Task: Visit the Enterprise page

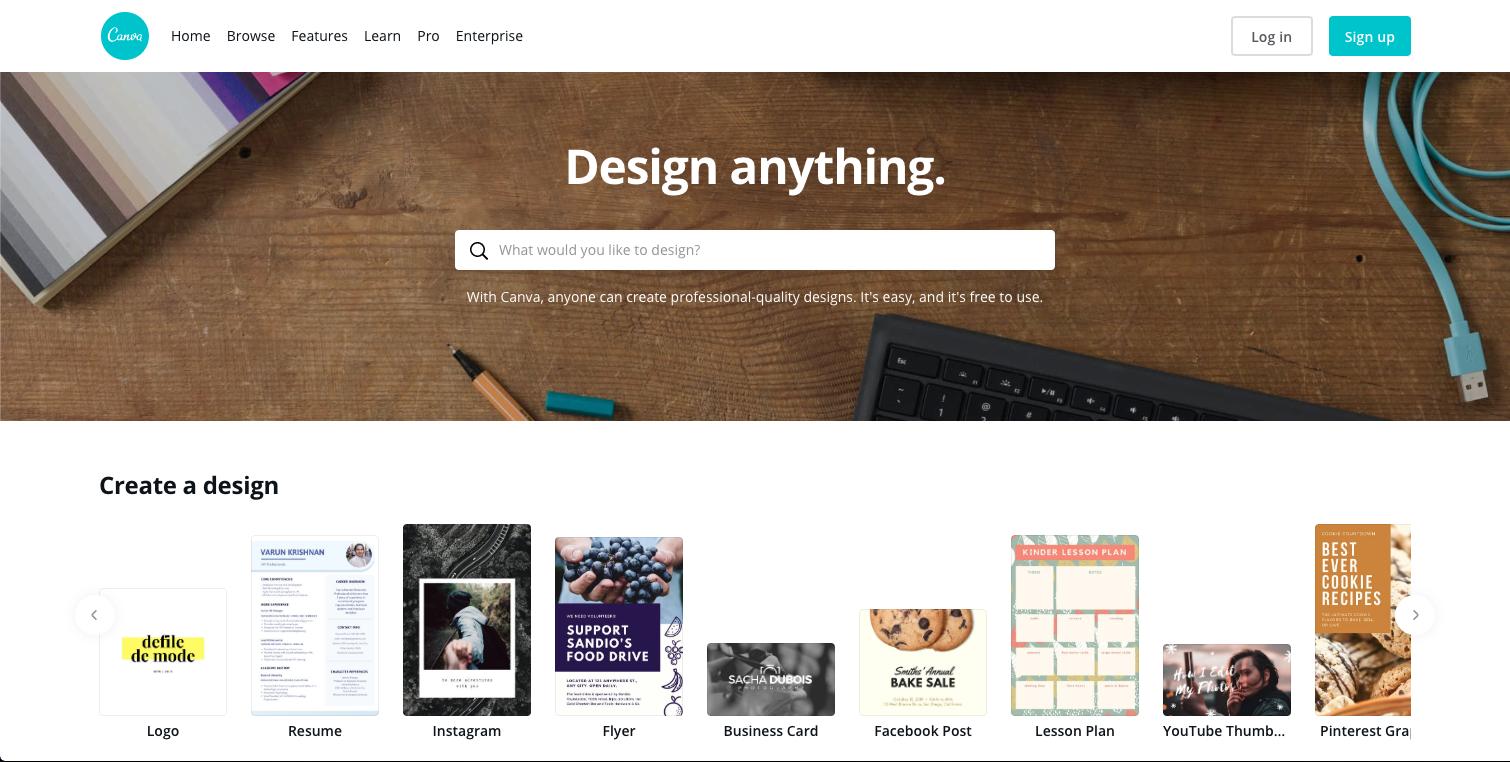Action: click(489, 36)
